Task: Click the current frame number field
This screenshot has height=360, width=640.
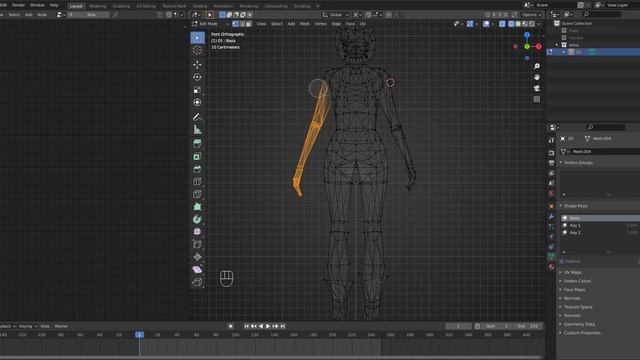Action: pos(458,326)
